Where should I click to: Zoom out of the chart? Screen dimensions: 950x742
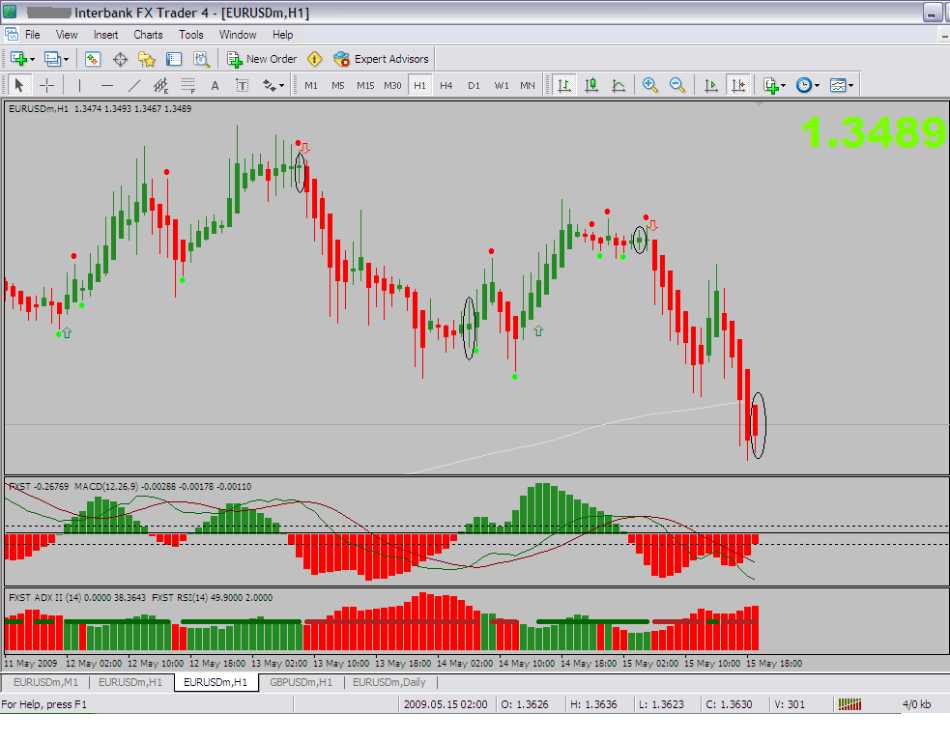tap(677, 86)
